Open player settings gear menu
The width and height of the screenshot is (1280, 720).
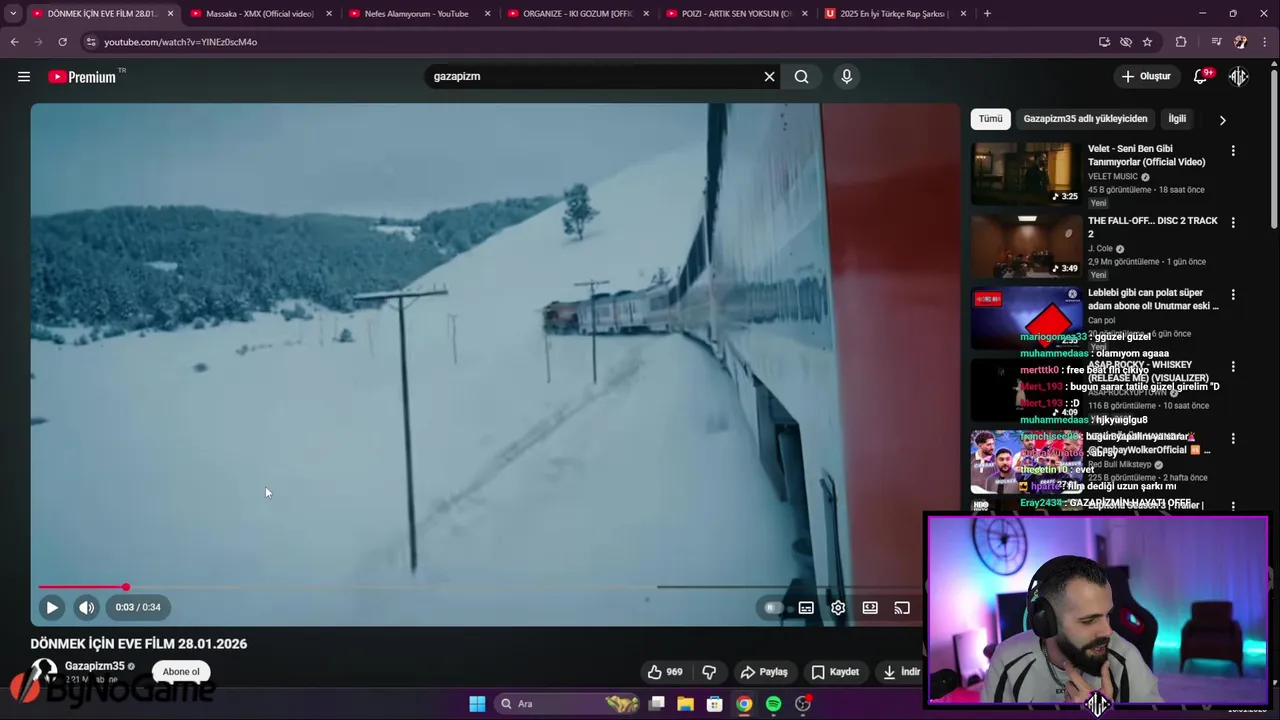pos(838,607)
